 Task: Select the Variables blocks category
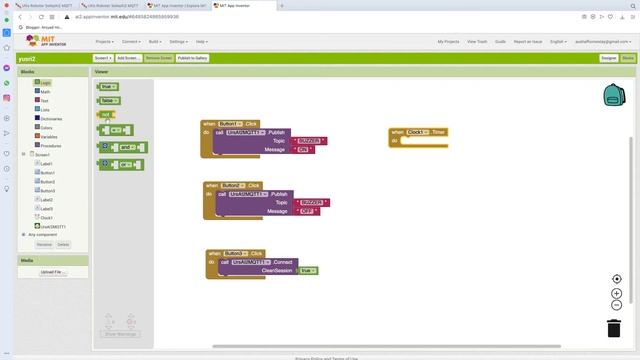(x=49, y=137)
